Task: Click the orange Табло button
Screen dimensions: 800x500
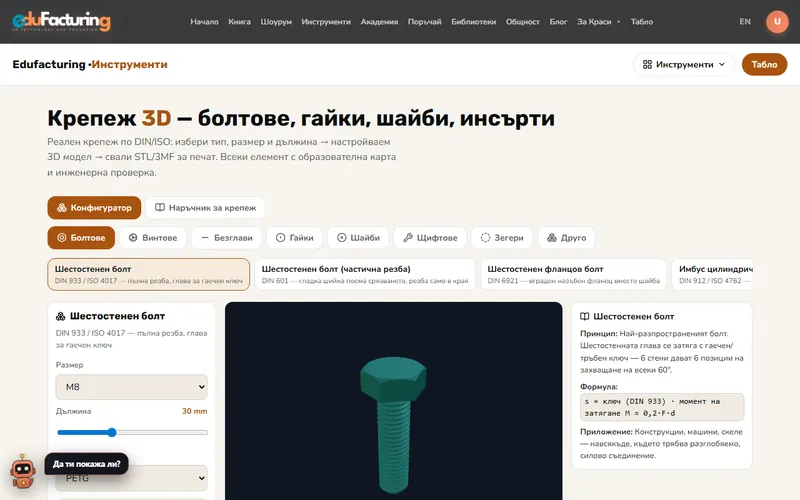Action: tap(764, 65)
